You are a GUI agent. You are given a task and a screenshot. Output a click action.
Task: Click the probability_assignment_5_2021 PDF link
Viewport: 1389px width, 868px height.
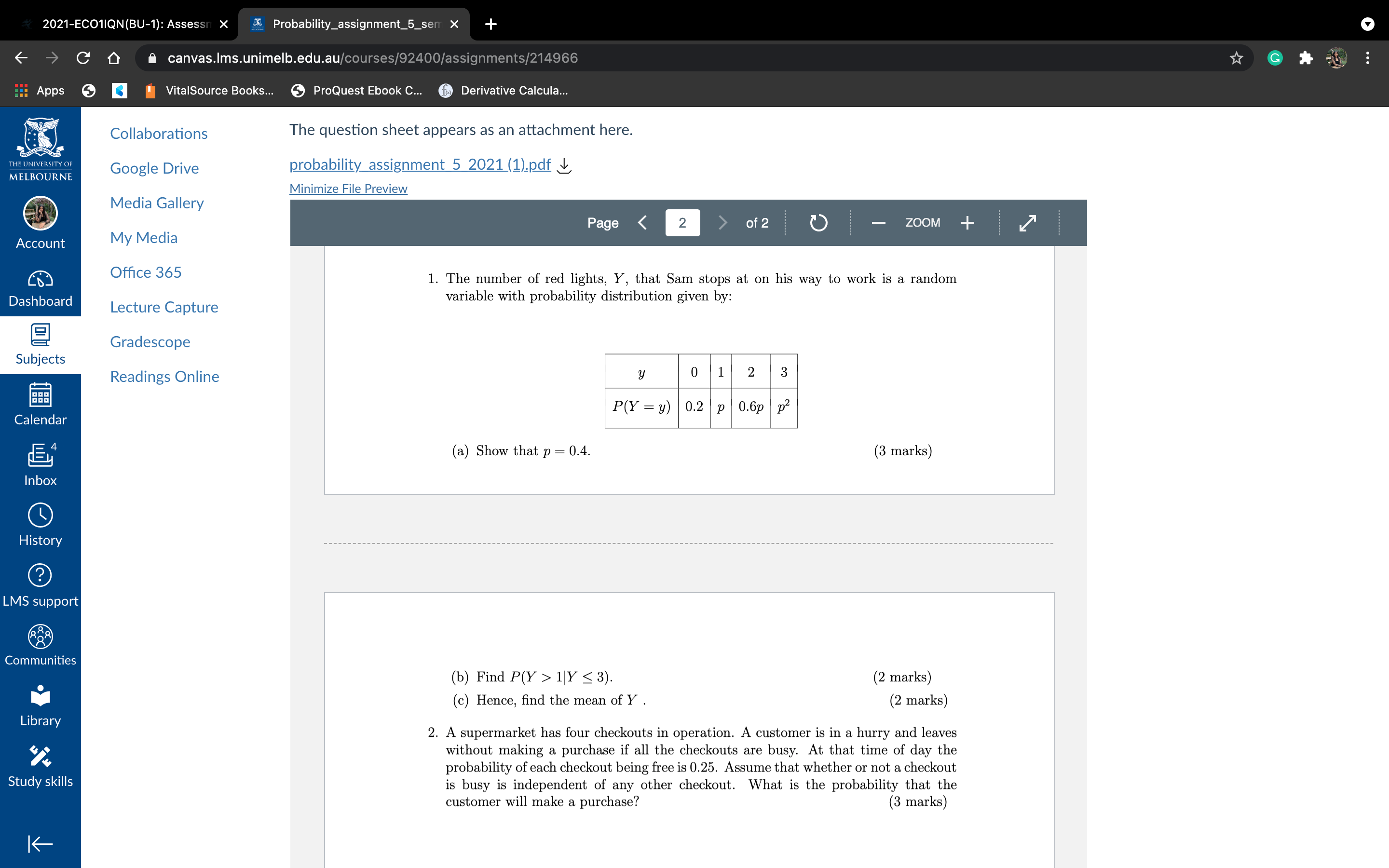[x=419, y=164]
